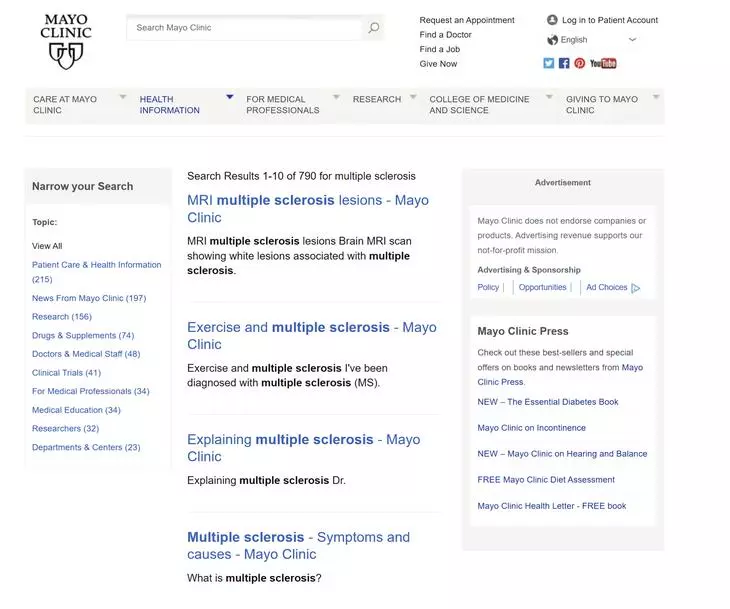Select View All topic filter

[47, 246]
